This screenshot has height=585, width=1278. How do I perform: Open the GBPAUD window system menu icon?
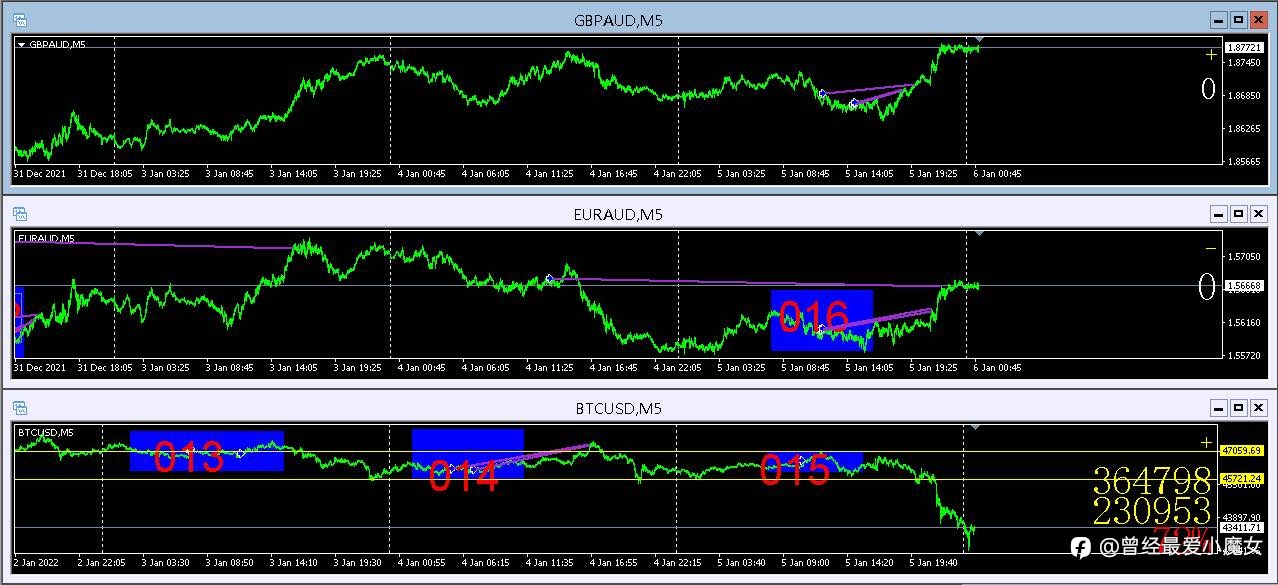pyautogui.click(x=20, y=20)
